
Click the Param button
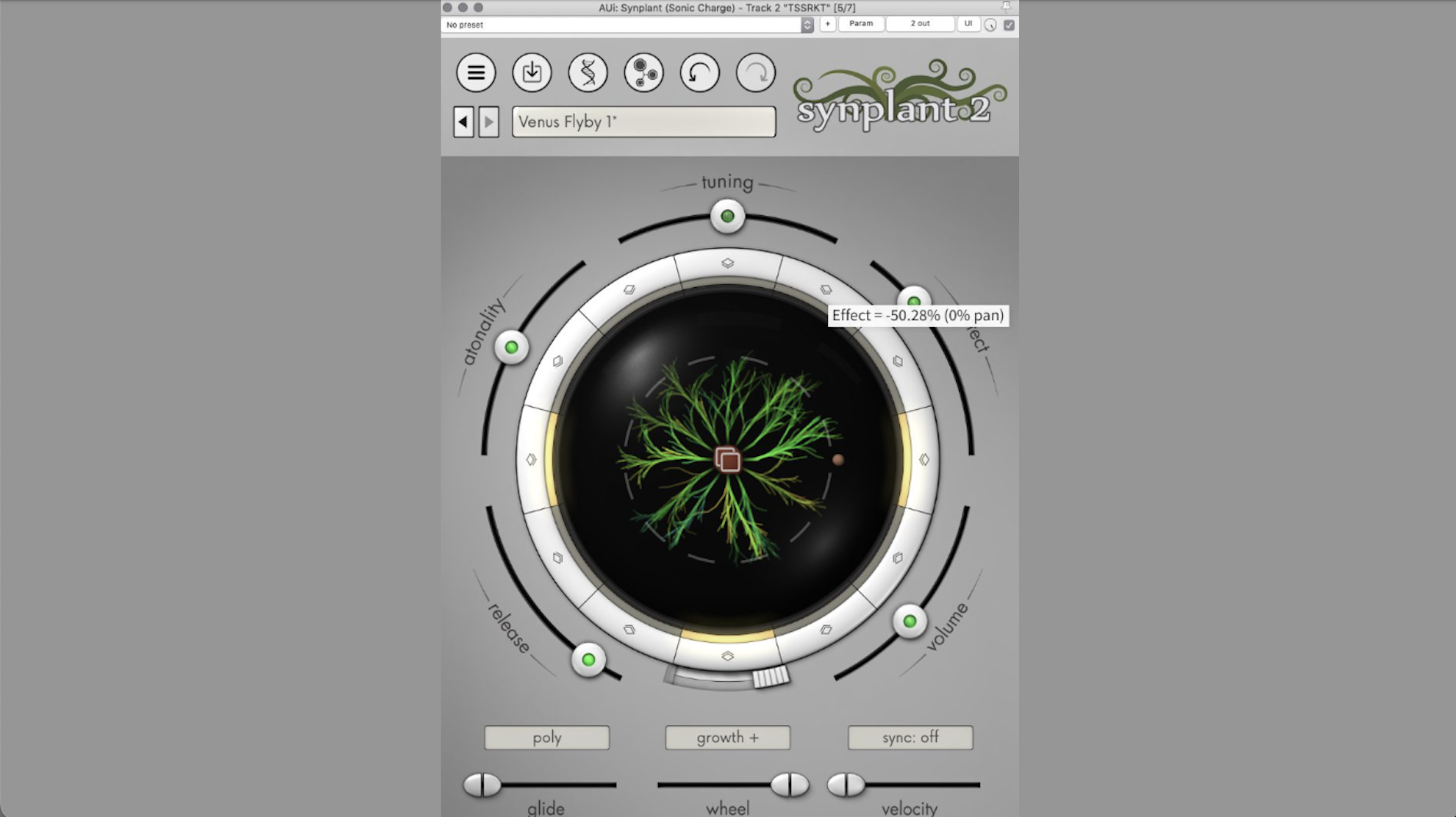pos(861,24)
